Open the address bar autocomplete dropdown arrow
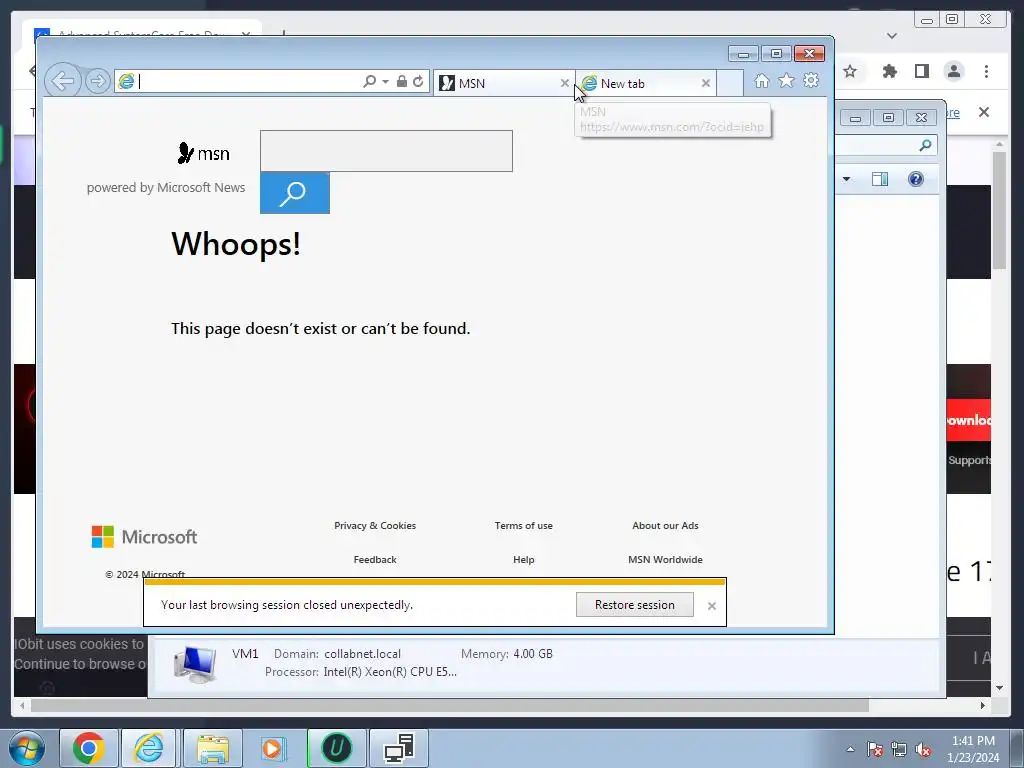 385,82
